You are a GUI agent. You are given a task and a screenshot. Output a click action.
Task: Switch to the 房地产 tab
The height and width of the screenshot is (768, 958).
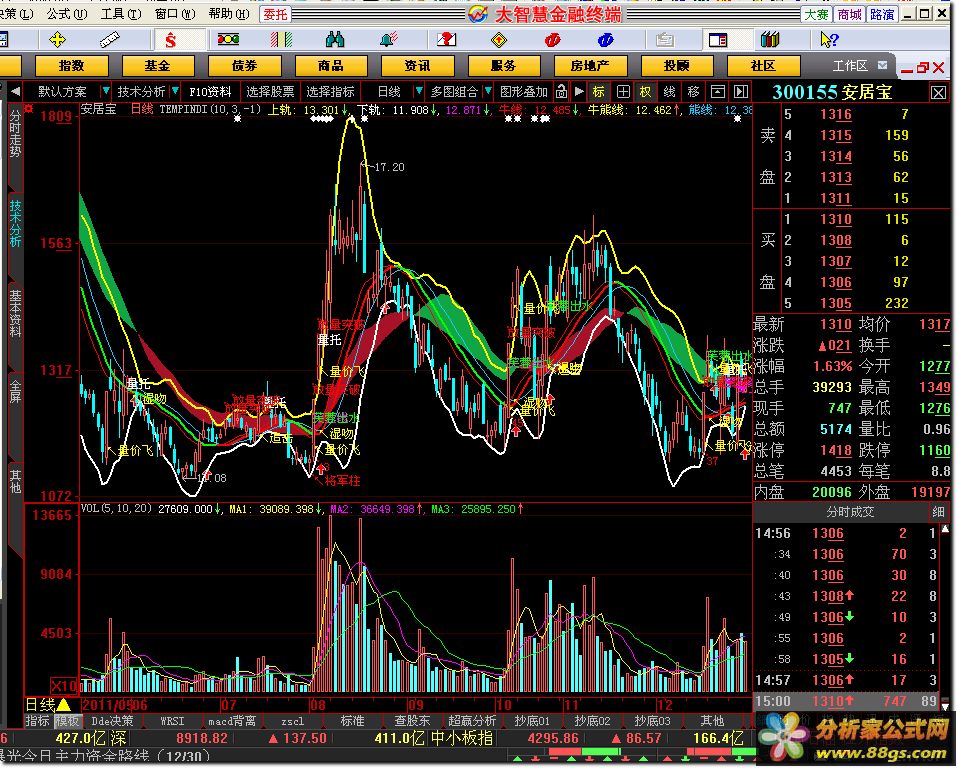pos(590,65)
